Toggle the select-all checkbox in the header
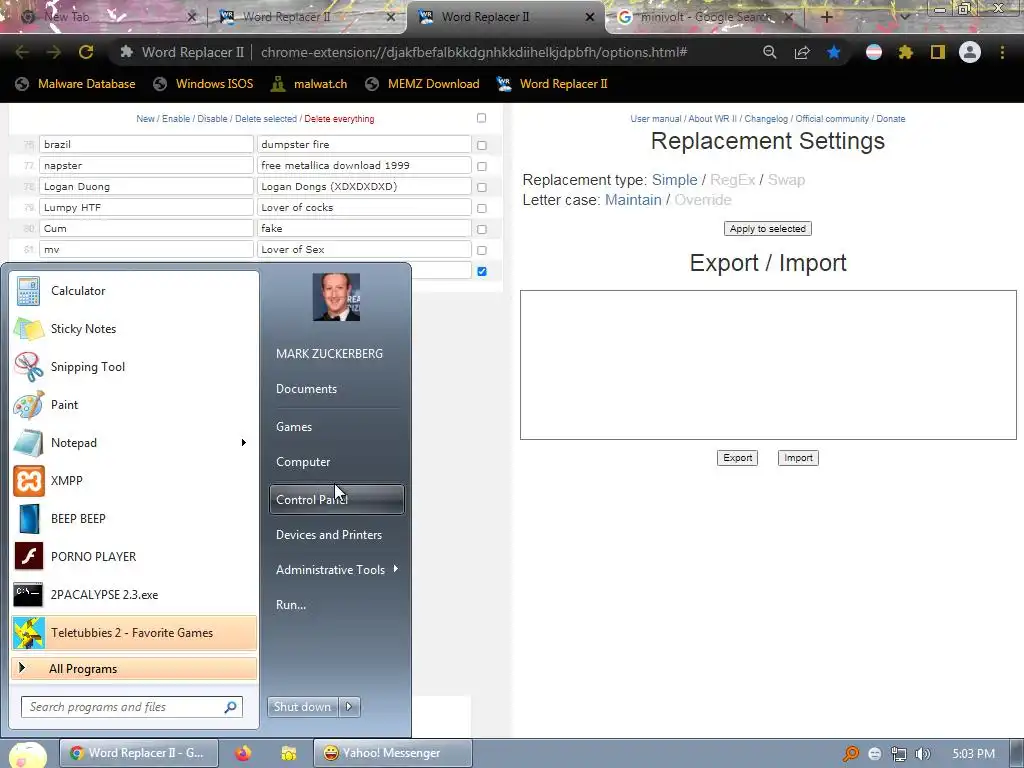The height and width of the screenshot is (768, 1024). [481, 118]
